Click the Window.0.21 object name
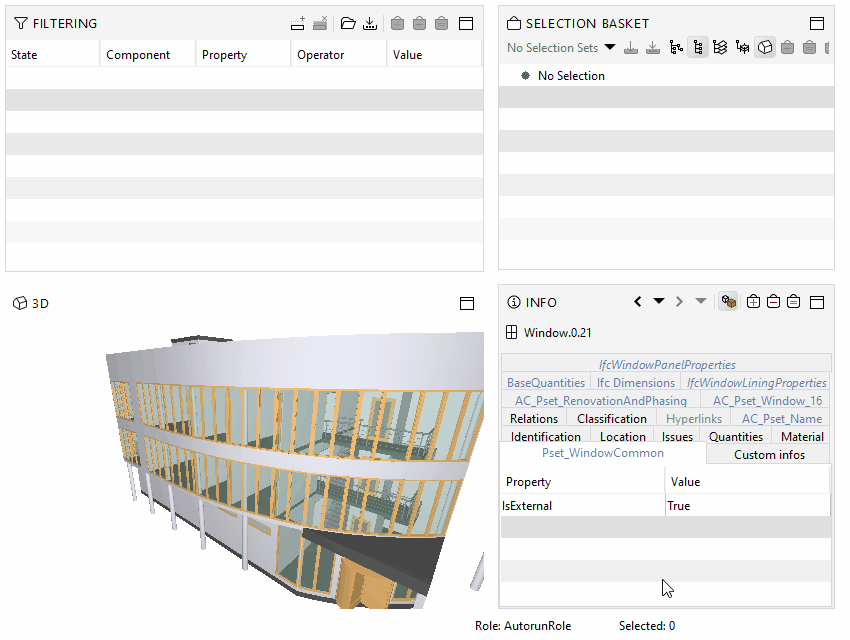The height and width of the screenshot is (640, 850). pyautogui.click(x=557, y=333)
